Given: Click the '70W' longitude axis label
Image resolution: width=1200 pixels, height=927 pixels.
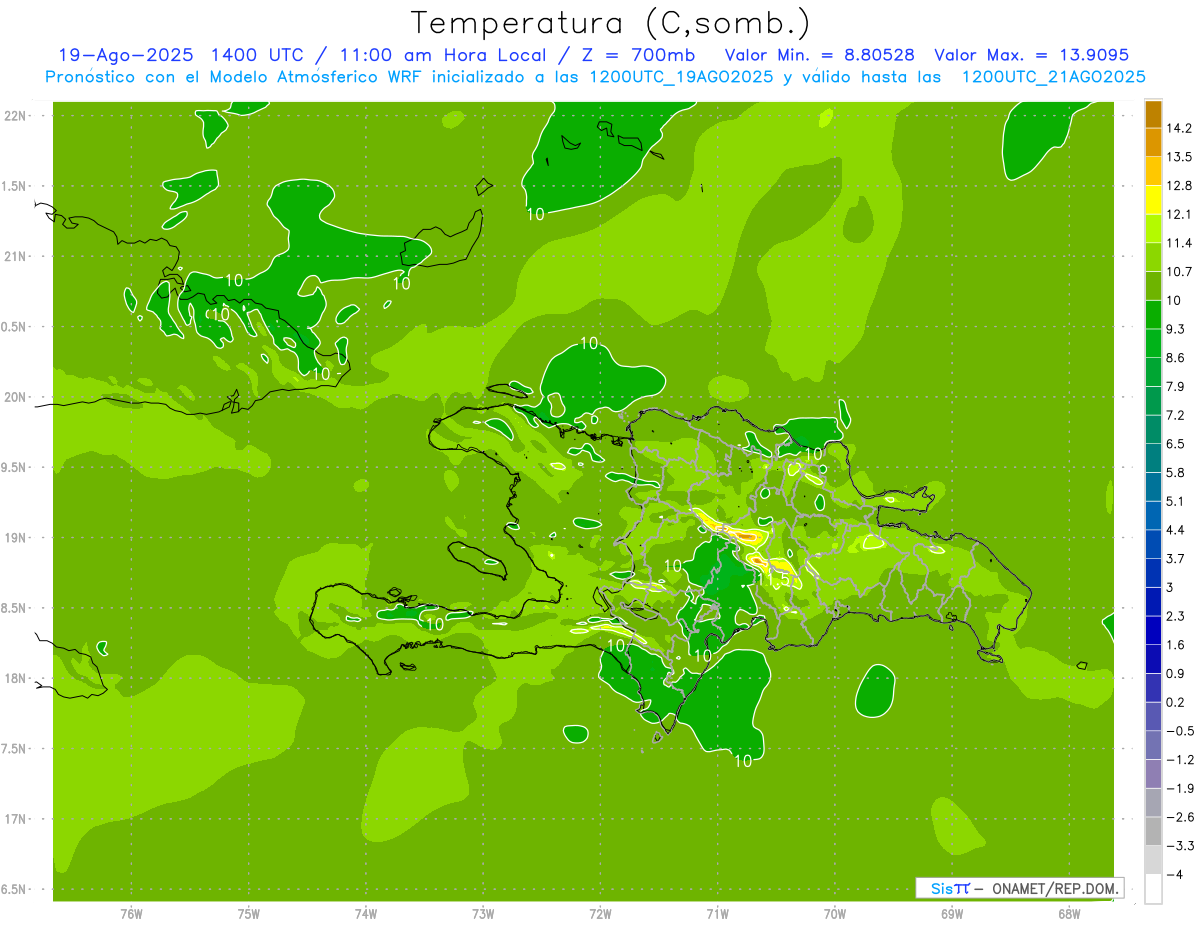Looking at the screenshot, I should 835,913.
